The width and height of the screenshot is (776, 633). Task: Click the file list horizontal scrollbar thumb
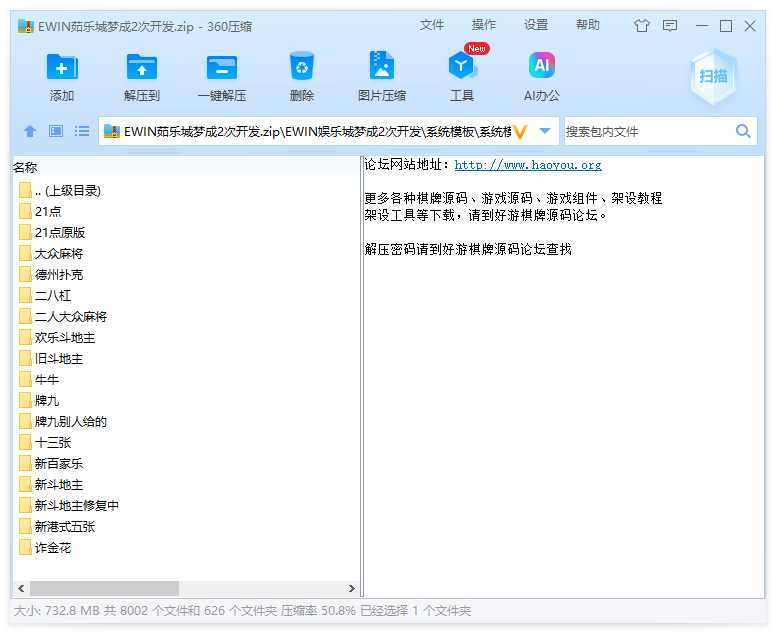(x=104, y=588)
